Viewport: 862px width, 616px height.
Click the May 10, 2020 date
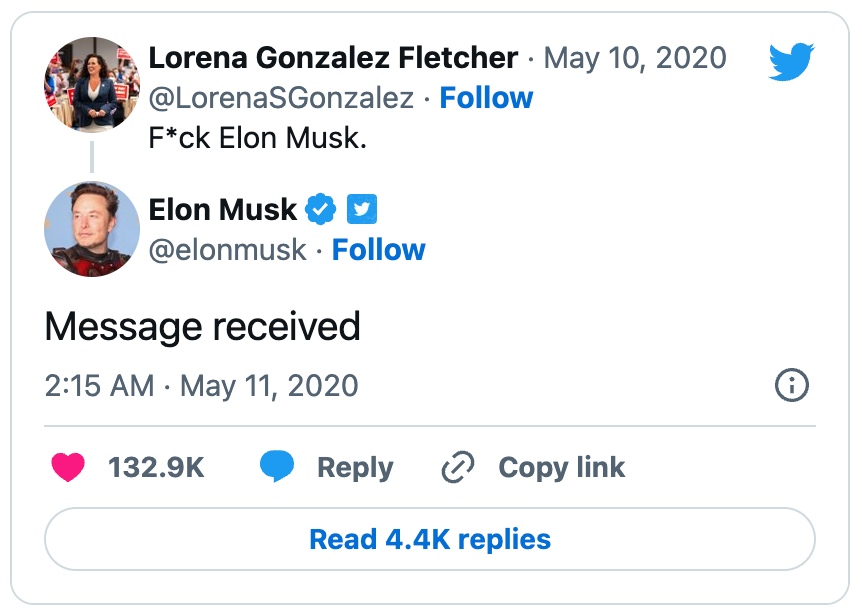click(x=634, y=58)
